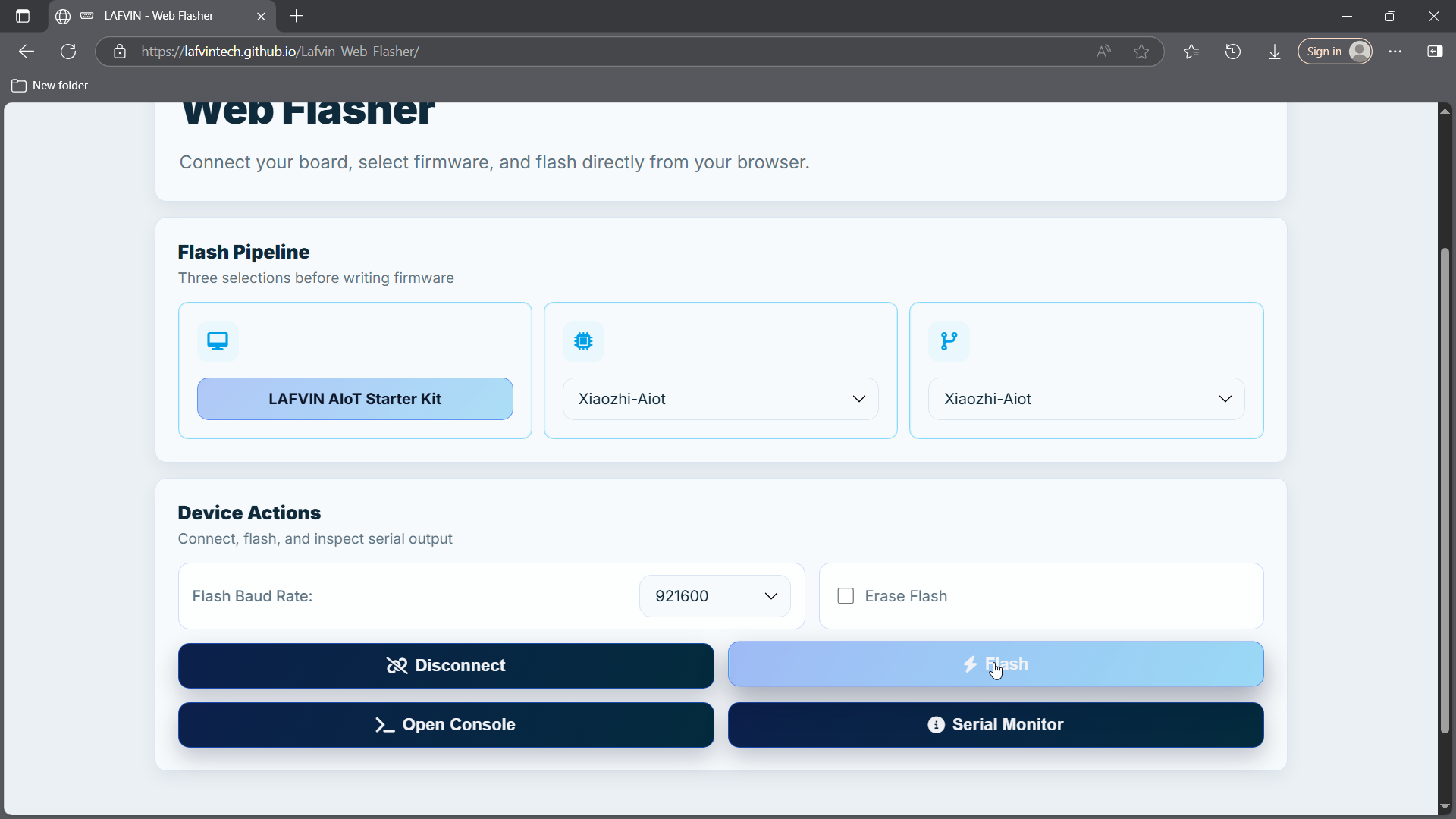This screenshot has width=1456, height=819.
Task: Toggle the browser sidebar icon
Action: 1435,52
